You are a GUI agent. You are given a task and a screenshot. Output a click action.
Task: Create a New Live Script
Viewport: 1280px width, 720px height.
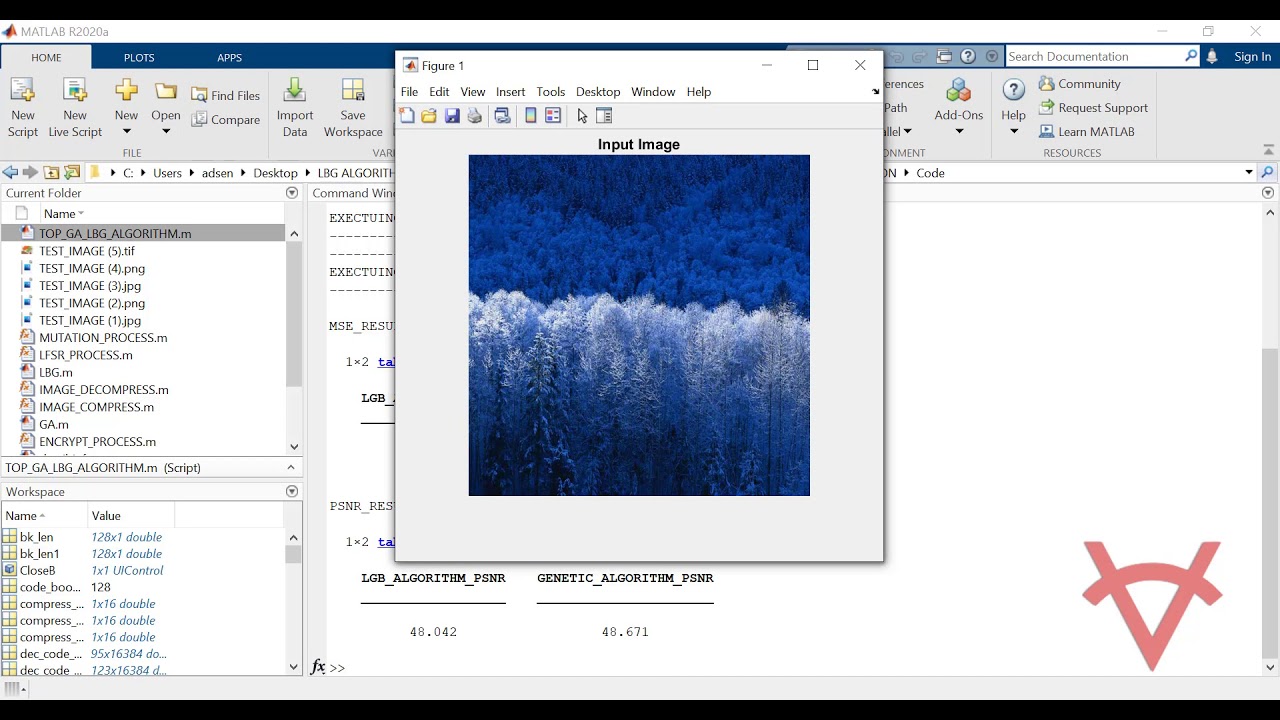click(x=75, y=108)
